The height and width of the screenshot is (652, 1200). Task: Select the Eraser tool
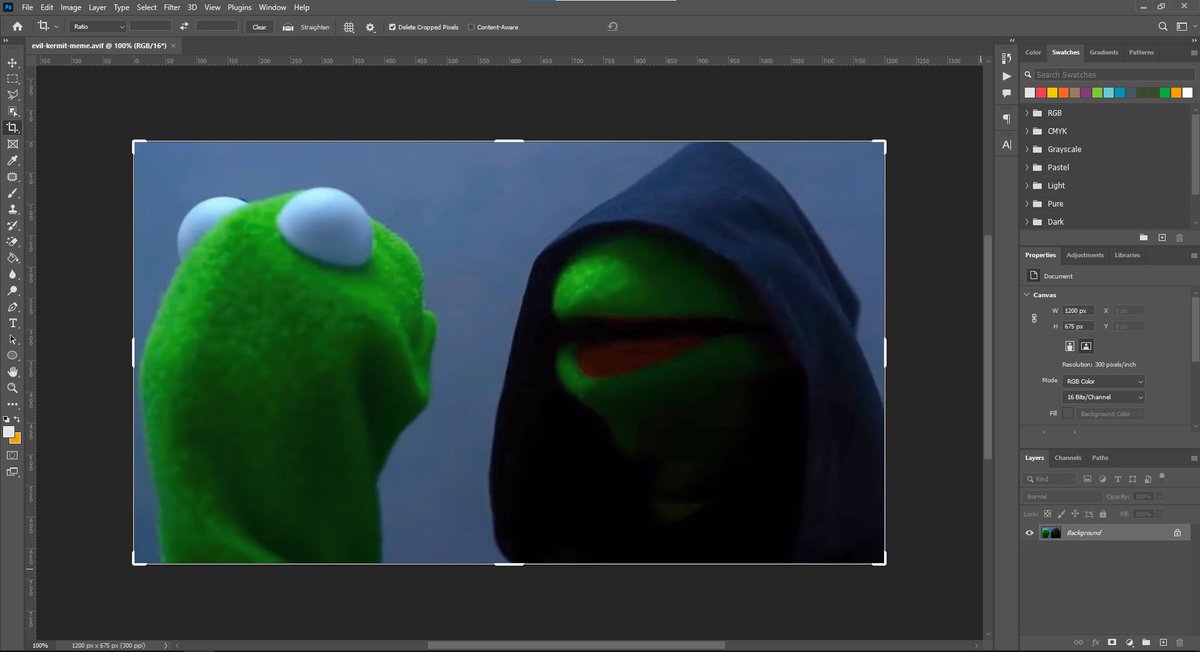tap(13, 241)
